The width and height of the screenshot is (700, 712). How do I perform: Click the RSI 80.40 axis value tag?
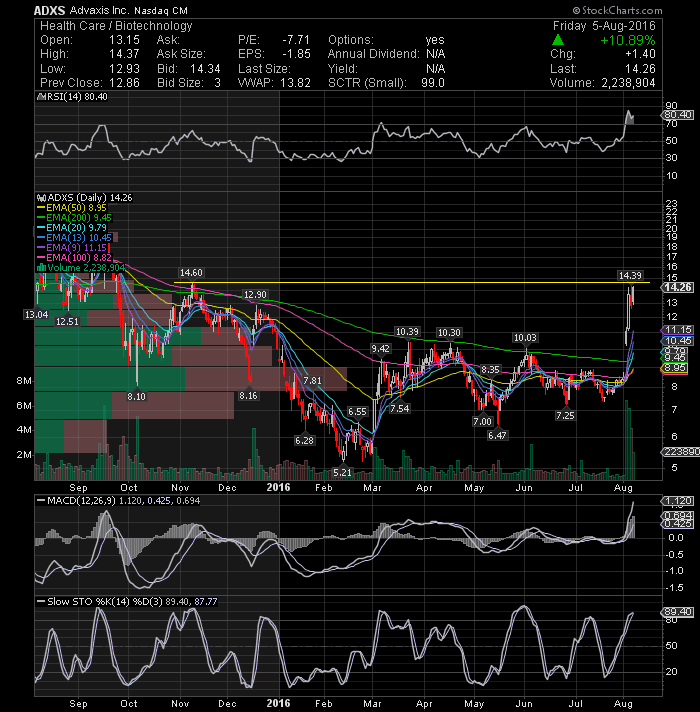[x=678, y=115]
